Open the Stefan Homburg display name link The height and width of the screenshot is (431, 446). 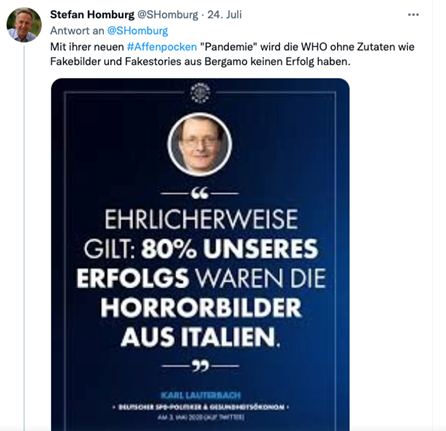92,15
